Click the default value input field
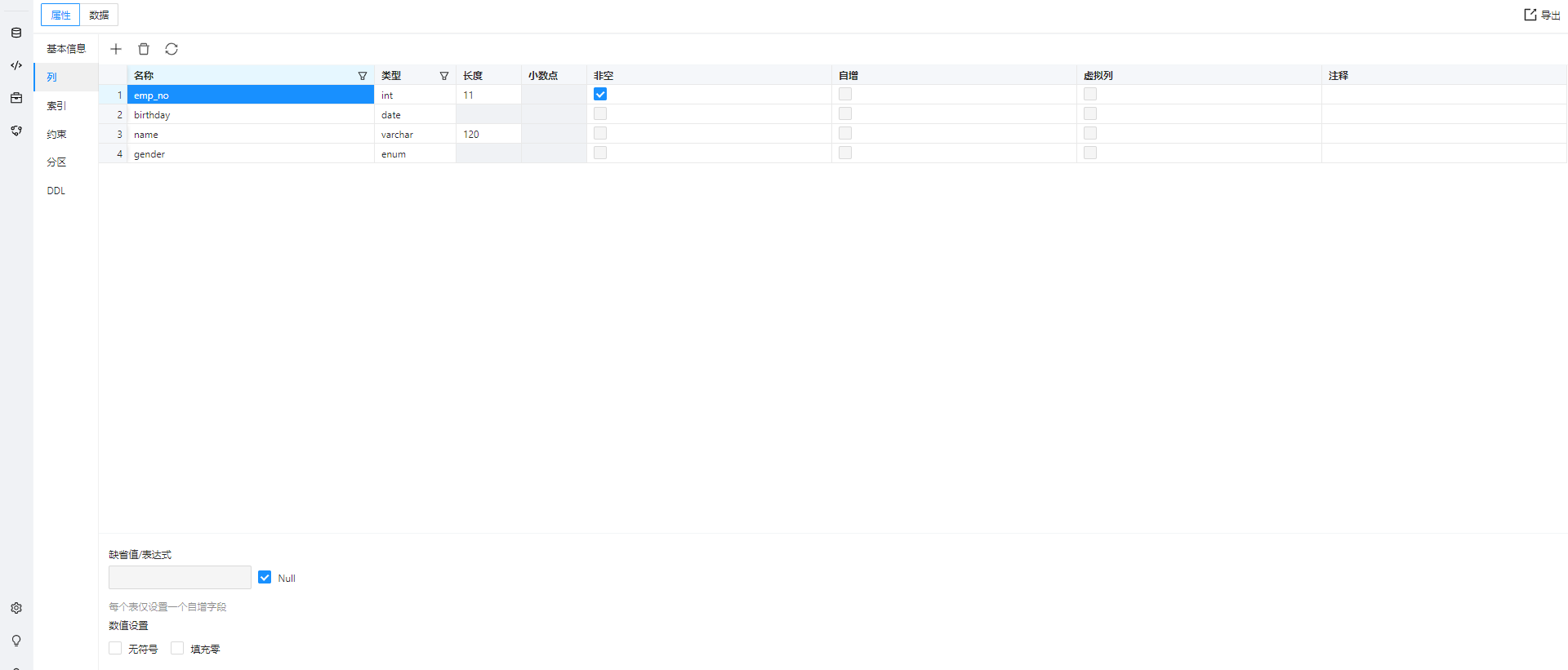Screen dimensions: 1568x670 pos(180,578)
